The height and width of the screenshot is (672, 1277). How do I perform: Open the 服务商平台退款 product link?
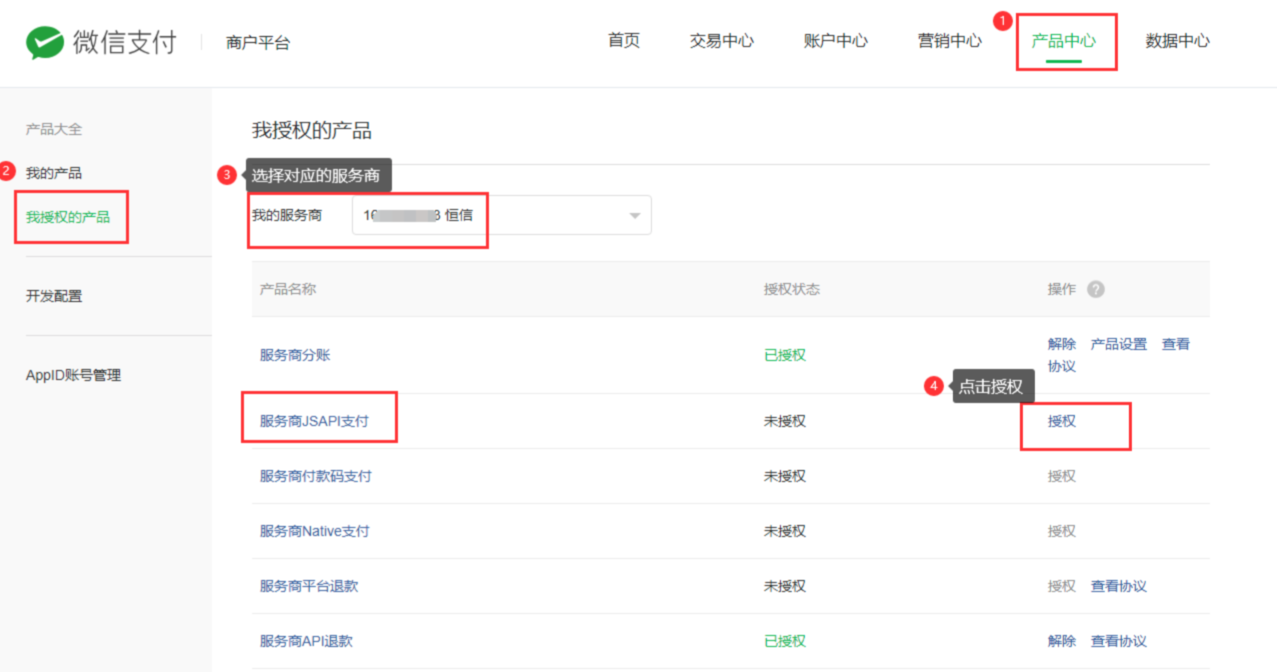click(309, 586)
